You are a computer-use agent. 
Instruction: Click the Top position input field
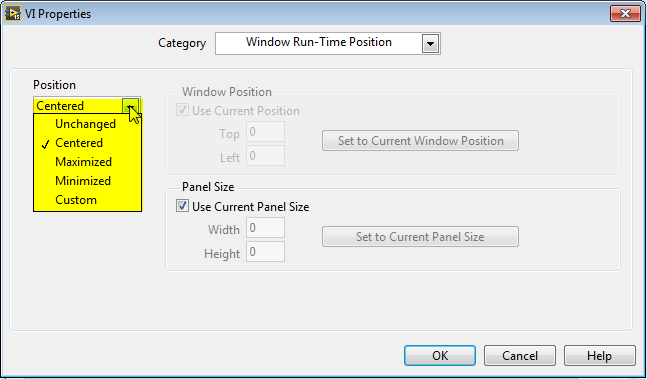click(x=265, y=132)
